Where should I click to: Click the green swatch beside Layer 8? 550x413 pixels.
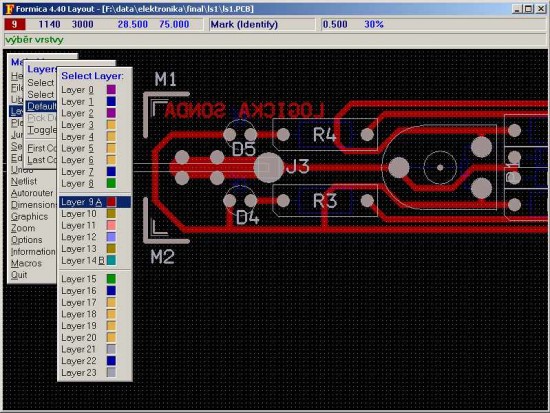pos(111,183)
